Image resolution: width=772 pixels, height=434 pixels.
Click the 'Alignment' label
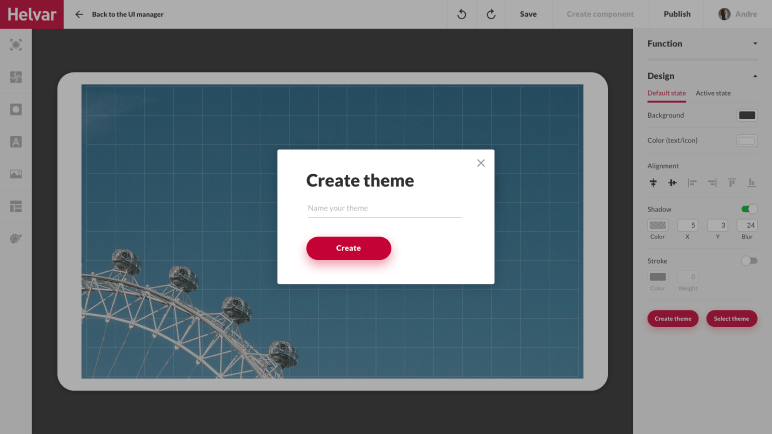point(663,166)
